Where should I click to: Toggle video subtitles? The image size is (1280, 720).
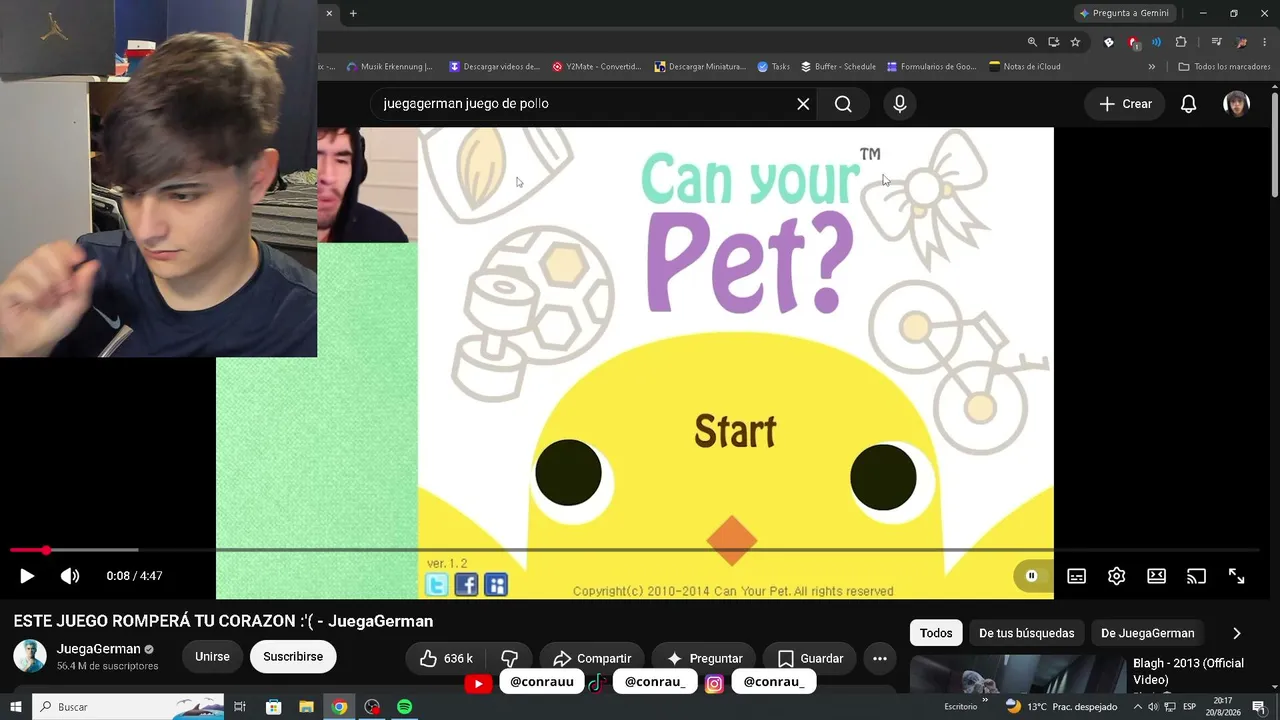1076,576
